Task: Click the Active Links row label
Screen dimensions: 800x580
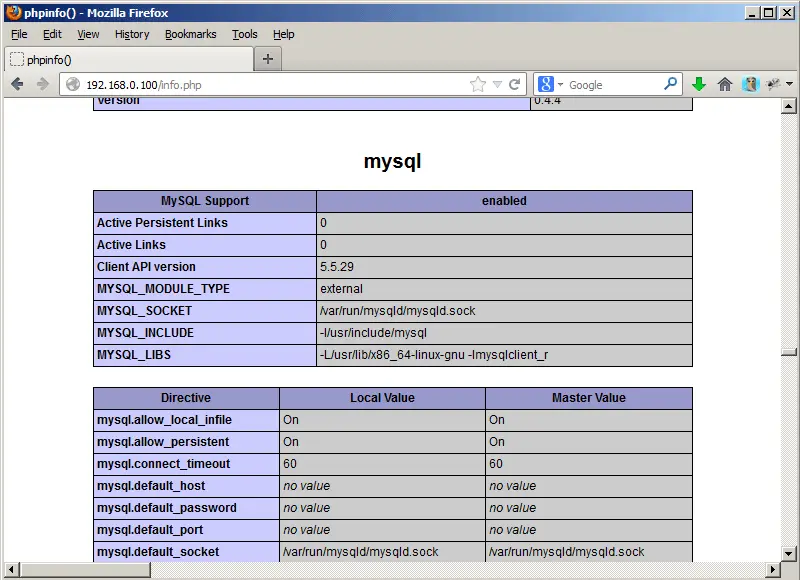Action: click(x=131, y=245)
